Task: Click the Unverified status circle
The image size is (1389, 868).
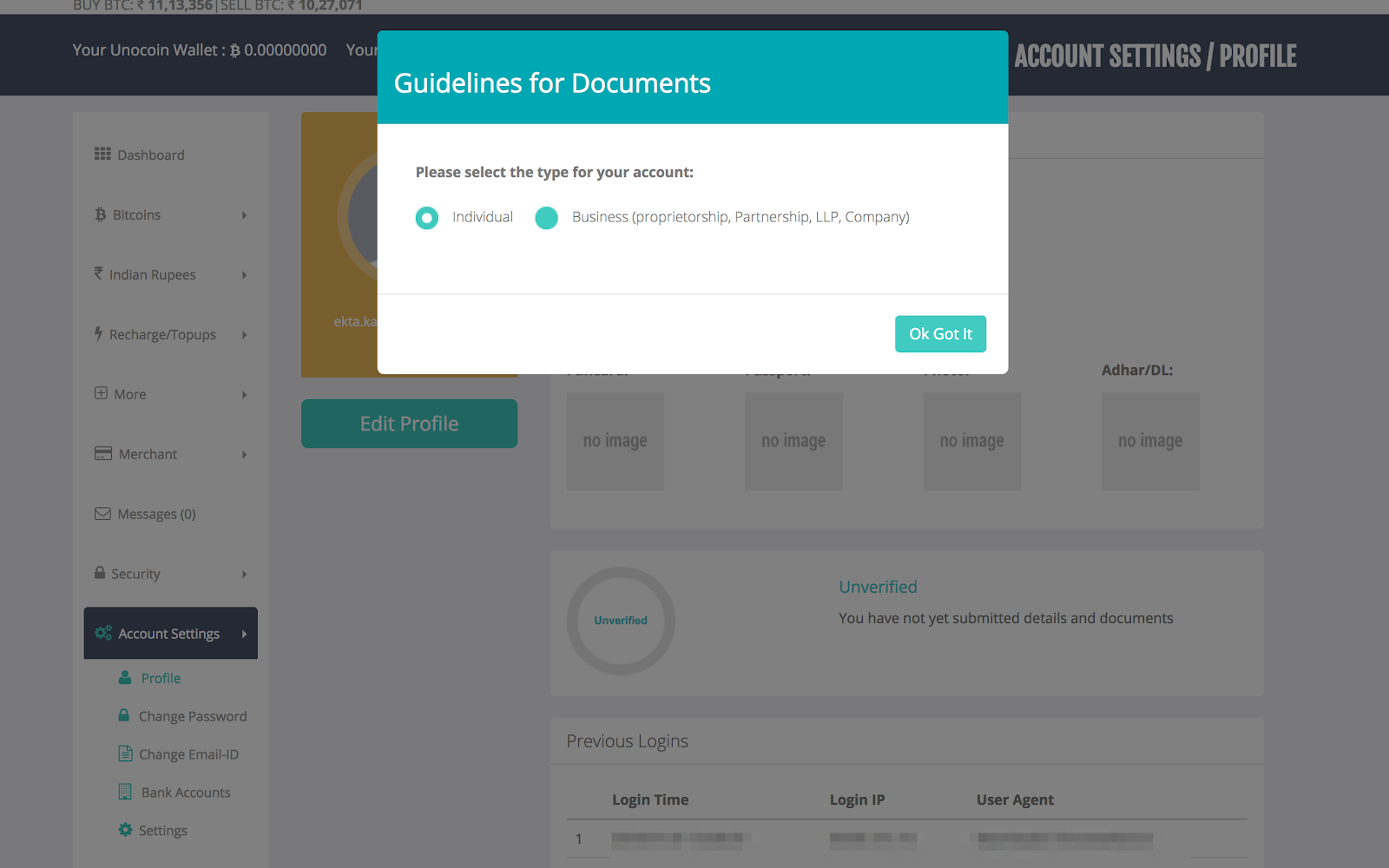Action: pos(621,621)
